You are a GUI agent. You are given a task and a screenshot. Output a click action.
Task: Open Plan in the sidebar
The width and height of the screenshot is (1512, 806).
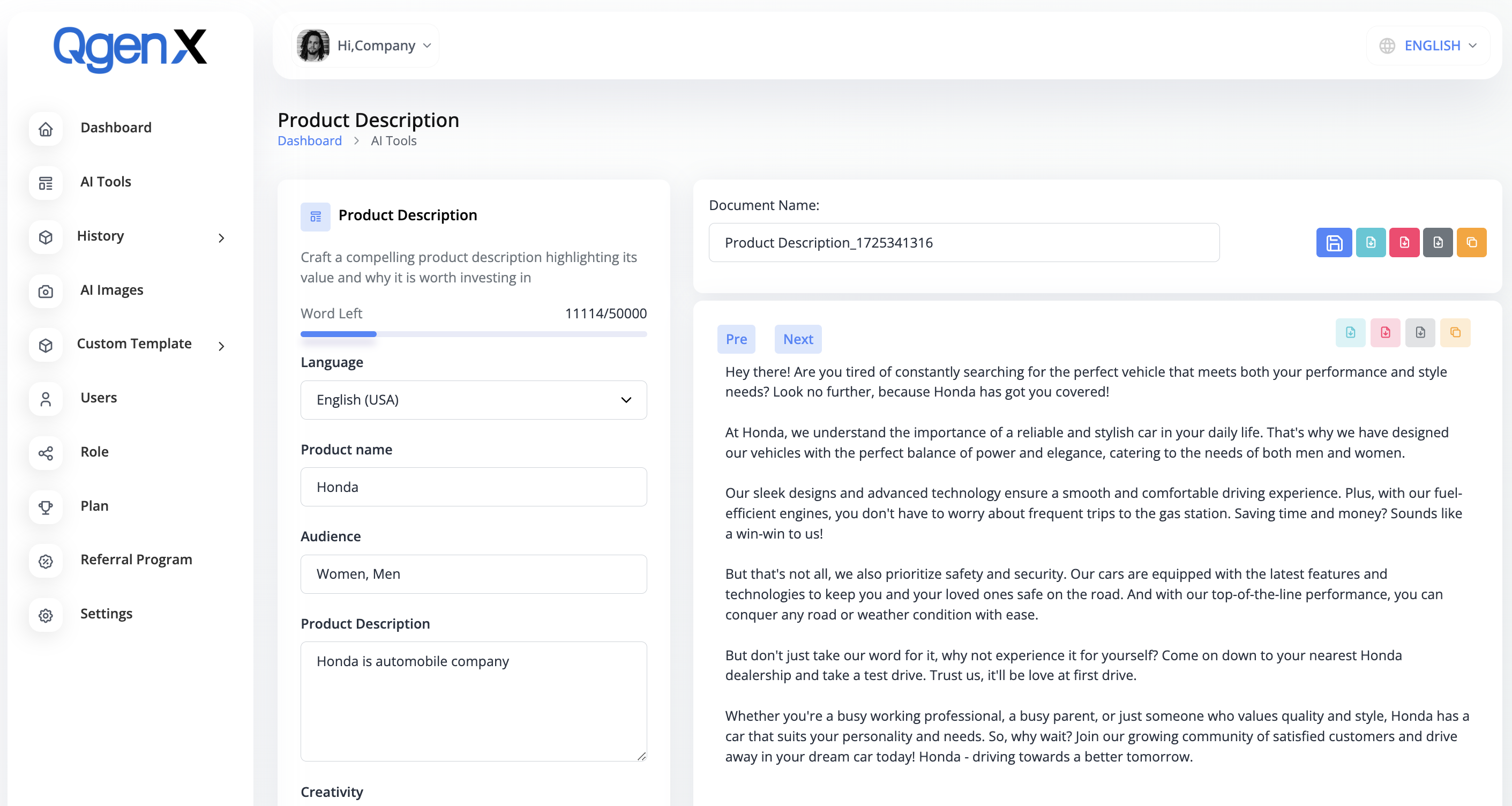(x=94, y=505)
